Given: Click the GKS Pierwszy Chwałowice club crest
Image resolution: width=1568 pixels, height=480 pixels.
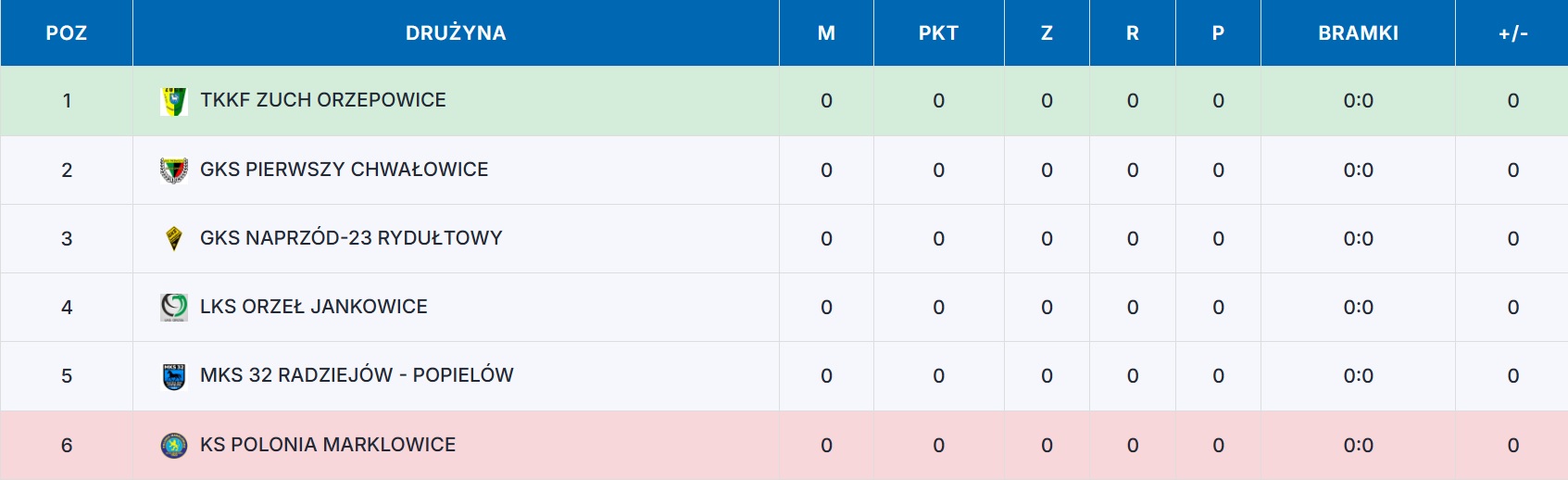Looking at the screenshot, I should (x=173, y=171).
